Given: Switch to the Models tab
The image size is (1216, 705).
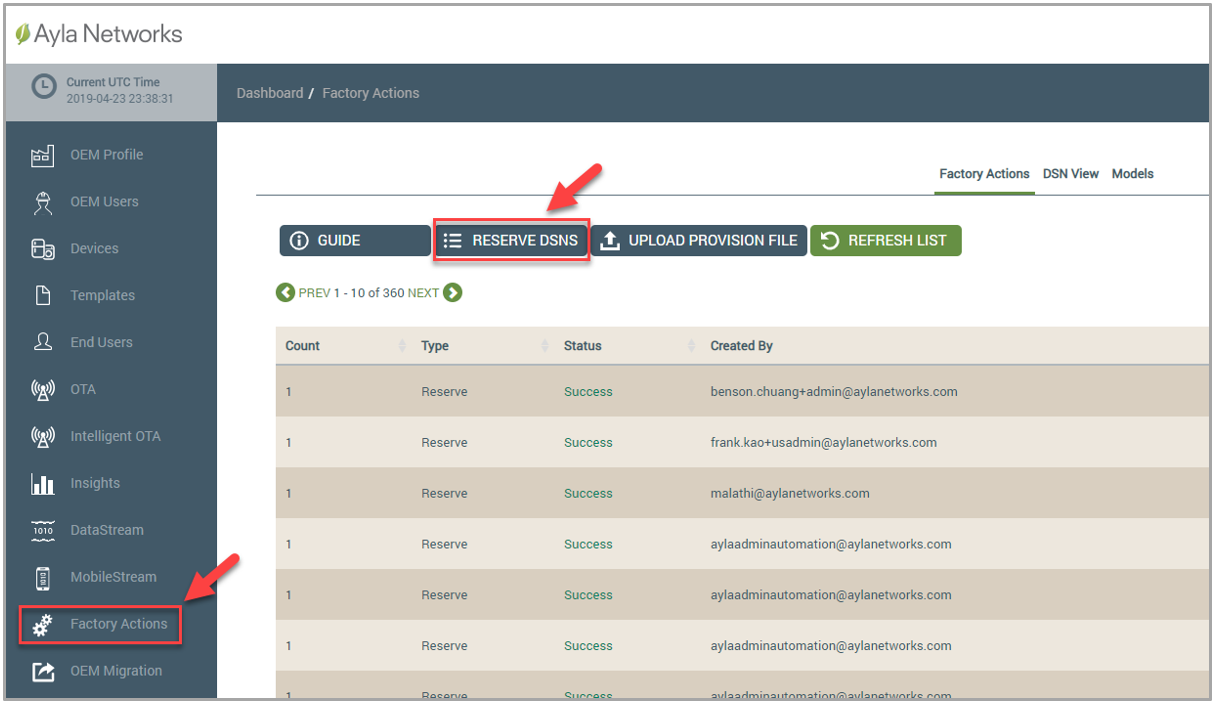Looking at the screenshot, I should tap(1132, 174).
